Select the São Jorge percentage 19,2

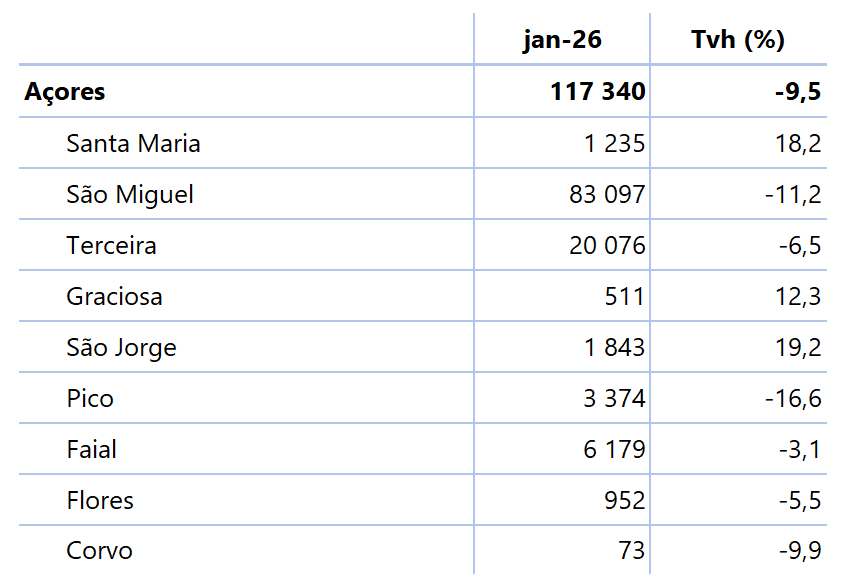point(798,348)
